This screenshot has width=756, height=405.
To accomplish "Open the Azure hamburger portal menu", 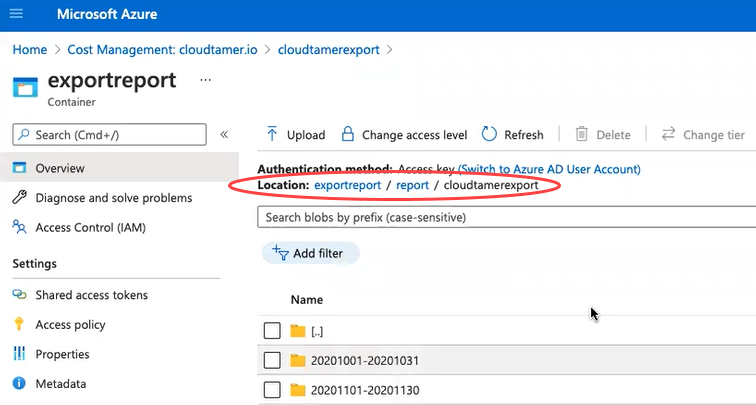I will (16, 14).
